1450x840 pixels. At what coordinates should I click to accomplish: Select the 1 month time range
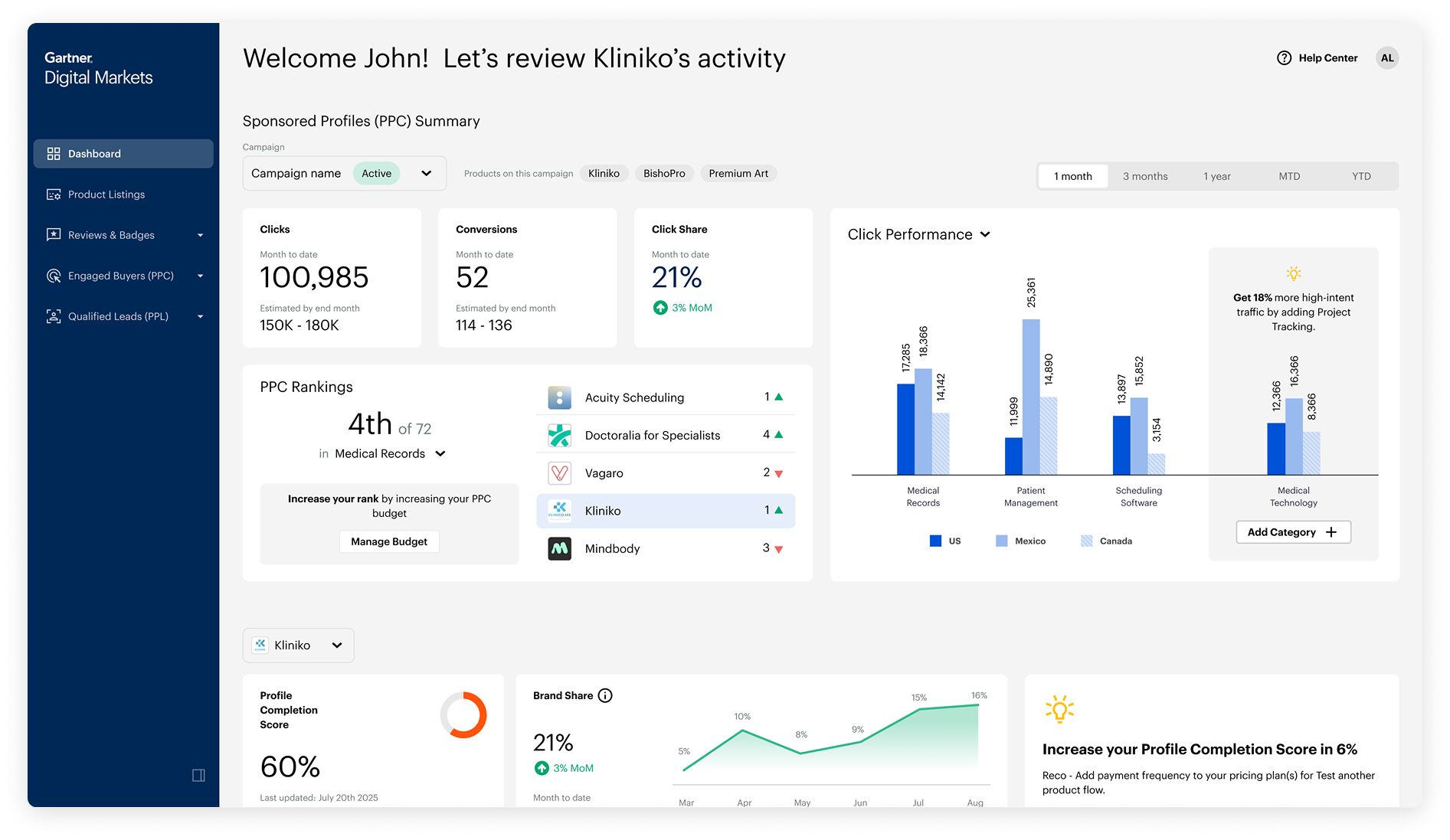coord(1072,176)
